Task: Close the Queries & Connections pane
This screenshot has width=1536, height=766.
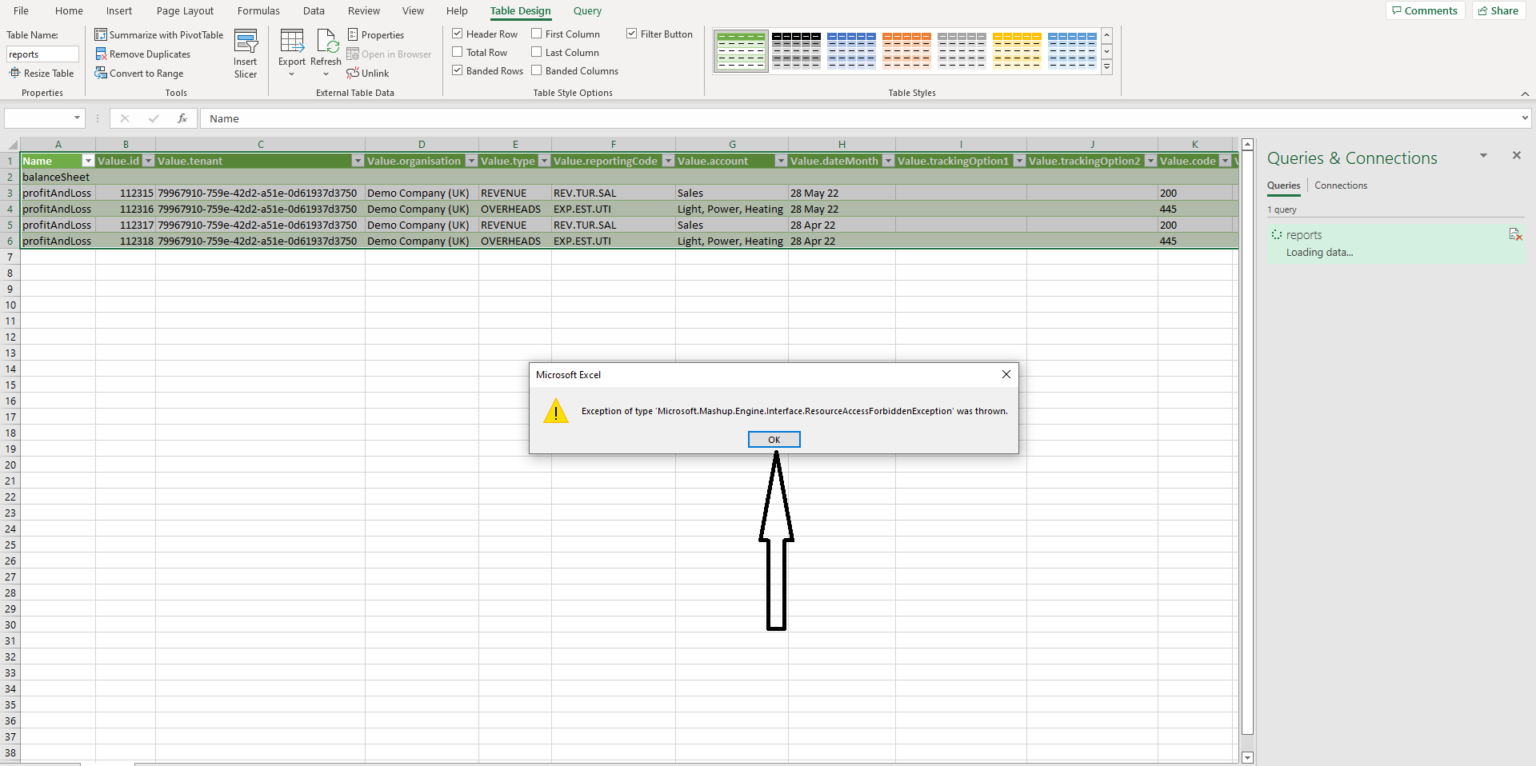Action: click(x=1516, y=156)
